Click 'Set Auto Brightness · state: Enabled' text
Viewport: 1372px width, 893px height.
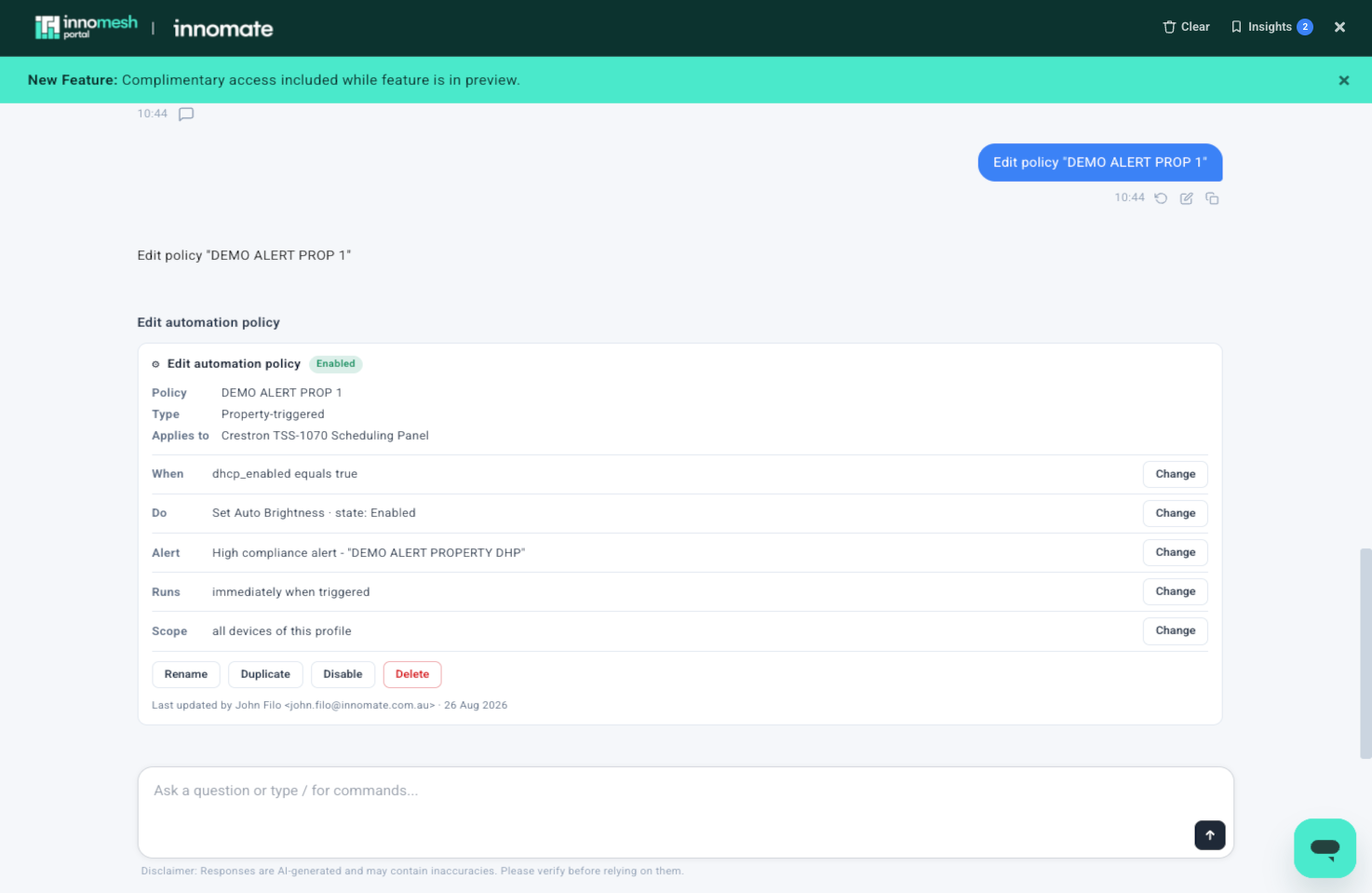314,513
